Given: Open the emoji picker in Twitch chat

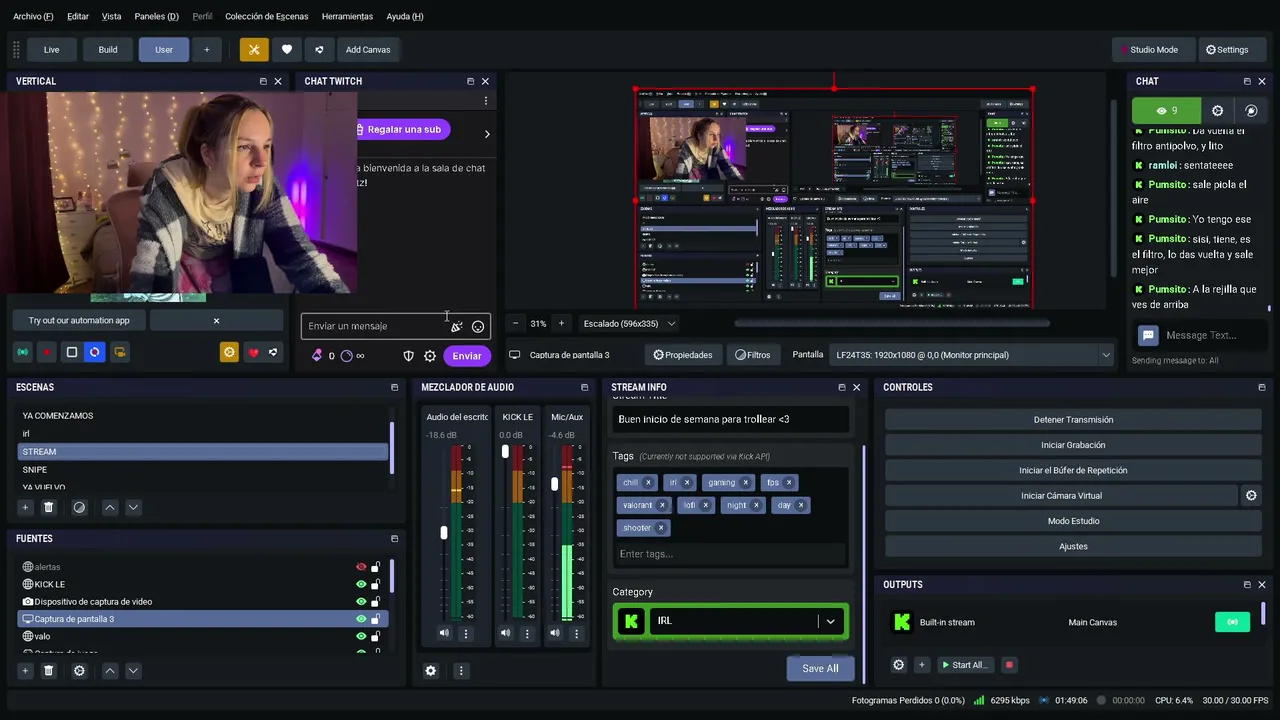Looking at the screenshot, I should pos(478,326).
